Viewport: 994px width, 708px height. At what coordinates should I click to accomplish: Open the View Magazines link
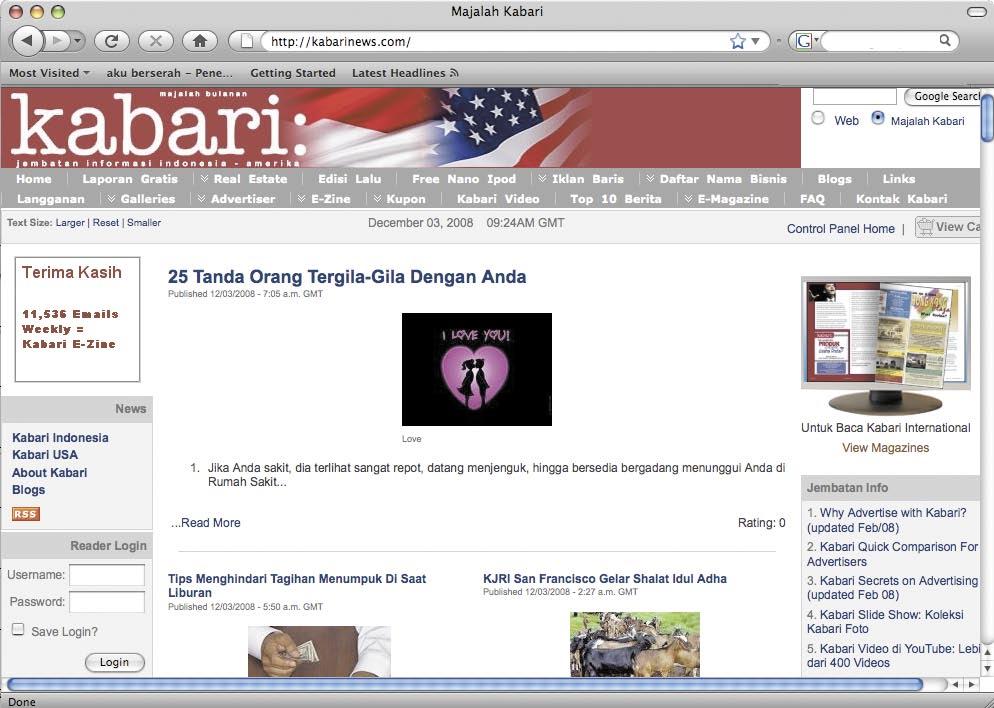(x=886, y=447)
